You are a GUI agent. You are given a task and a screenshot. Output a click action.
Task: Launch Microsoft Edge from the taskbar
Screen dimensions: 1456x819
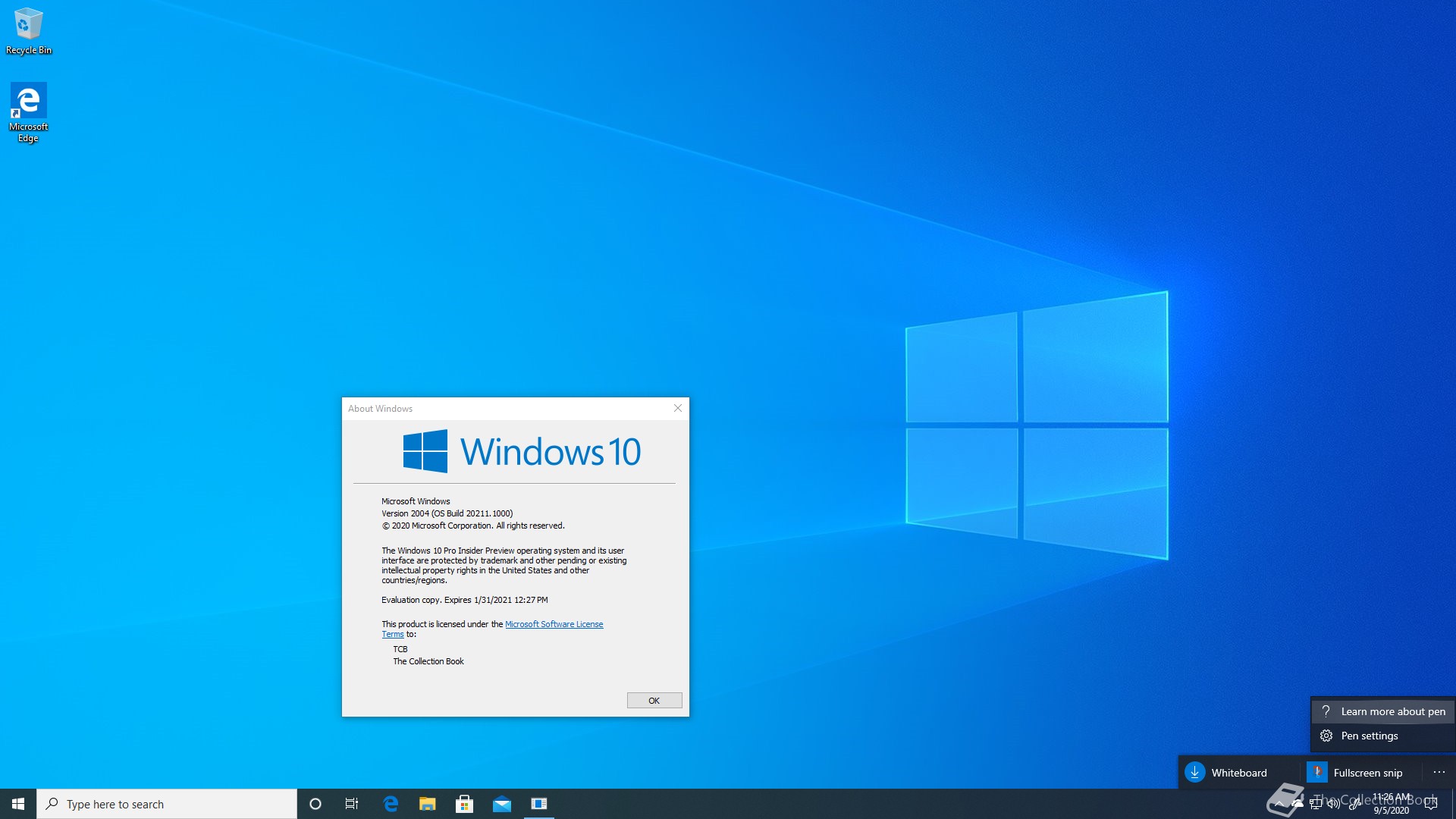click(391, 804)
